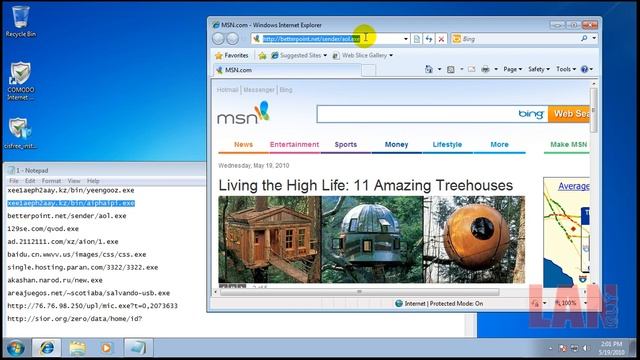
Task: Click the Compatibility View page icon
Action: coord(417,39)
